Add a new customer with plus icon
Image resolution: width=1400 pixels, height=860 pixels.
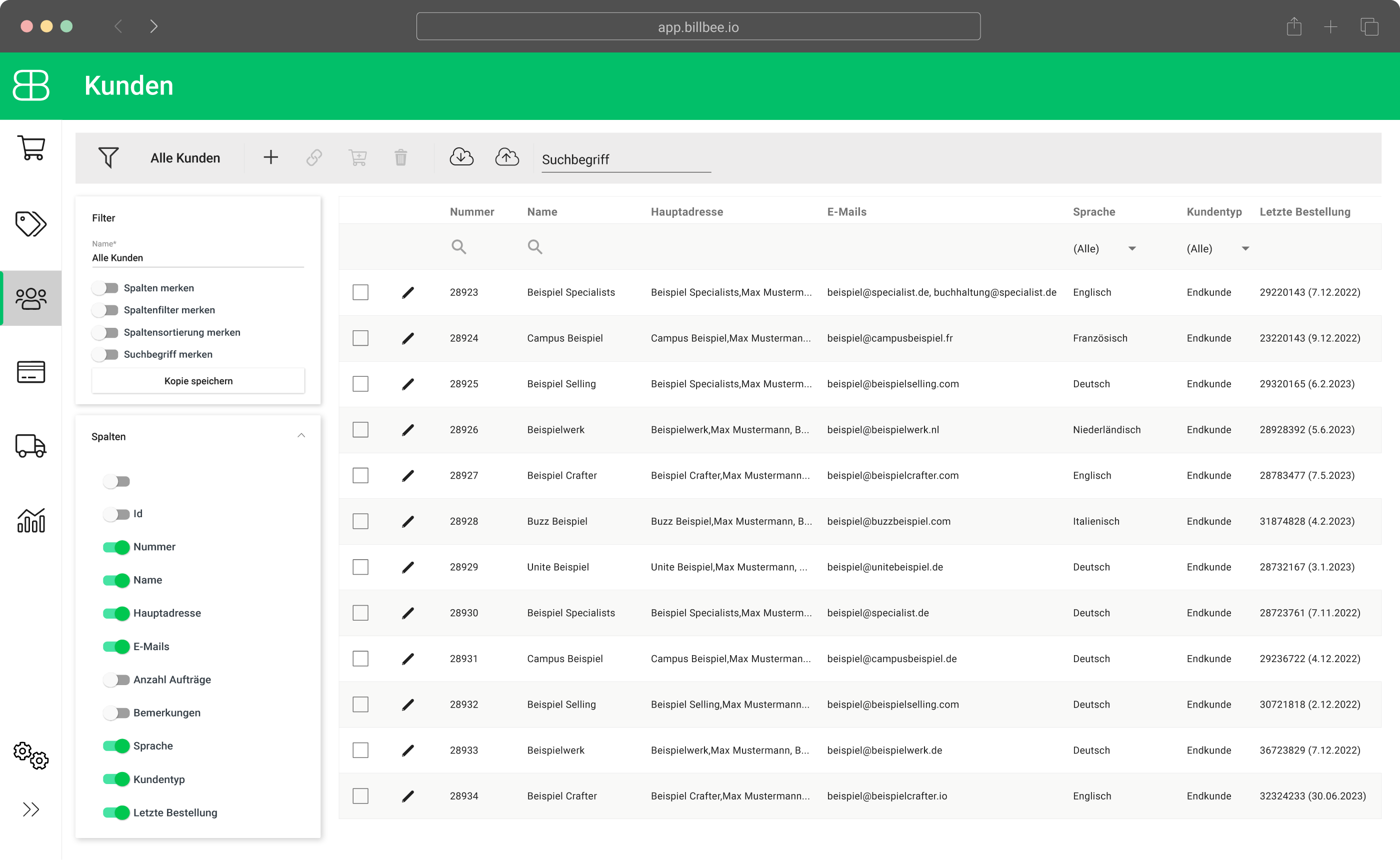tap(271, 157)
